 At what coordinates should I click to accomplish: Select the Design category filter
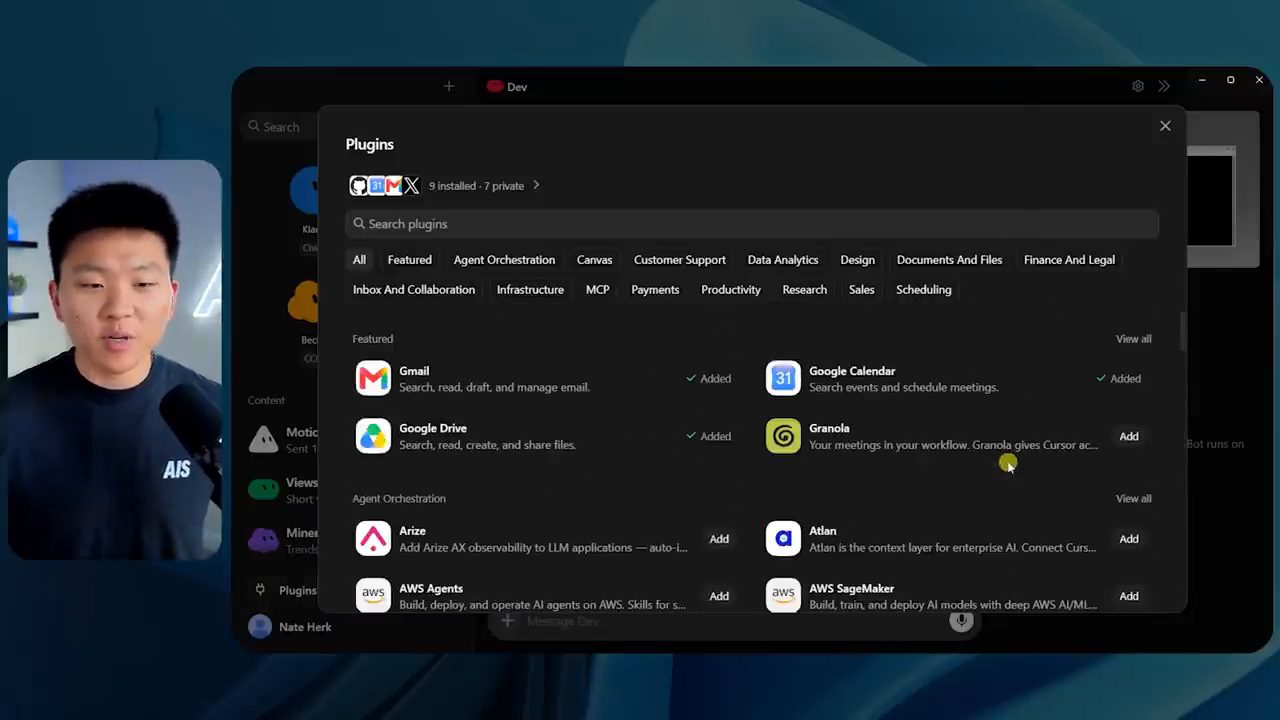click(857, 260)
